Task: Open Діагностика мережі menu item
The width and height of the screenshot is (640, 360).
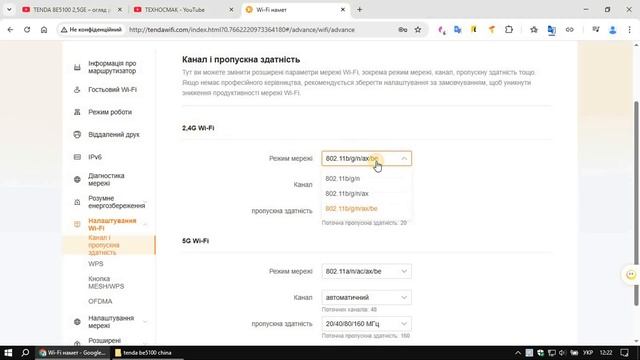Action: tap(106, 179)
